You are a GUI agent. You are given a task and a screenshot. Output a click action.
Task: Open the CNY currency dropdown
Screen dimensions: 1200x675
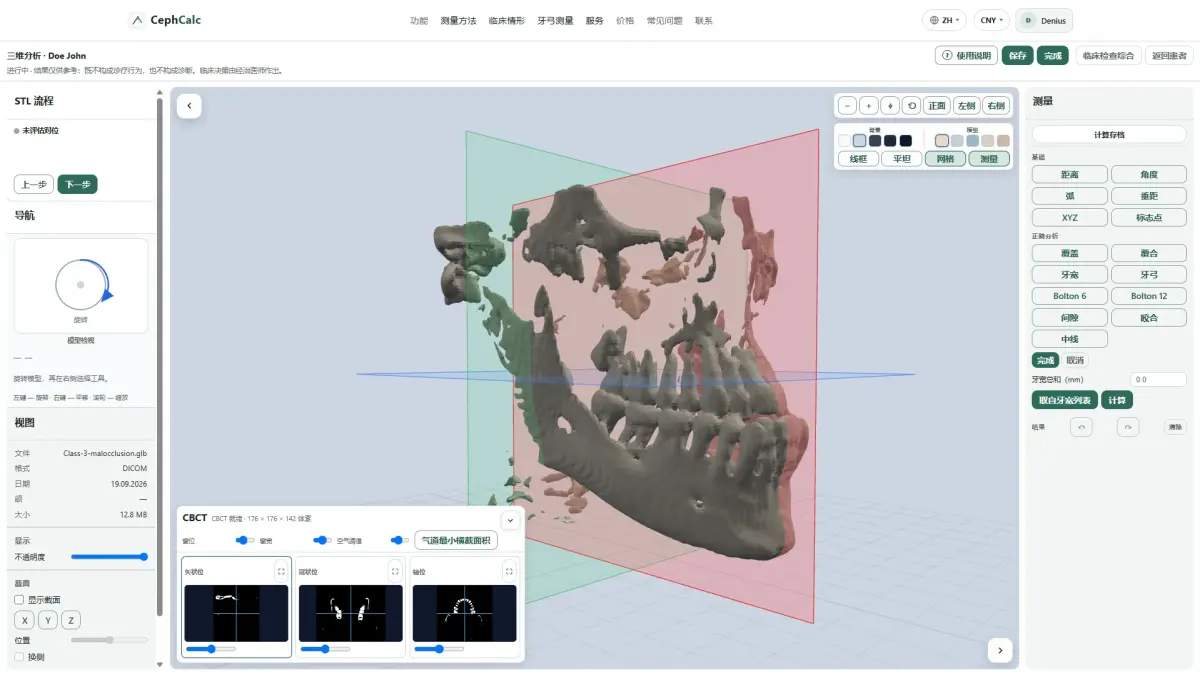click(992, 20)
